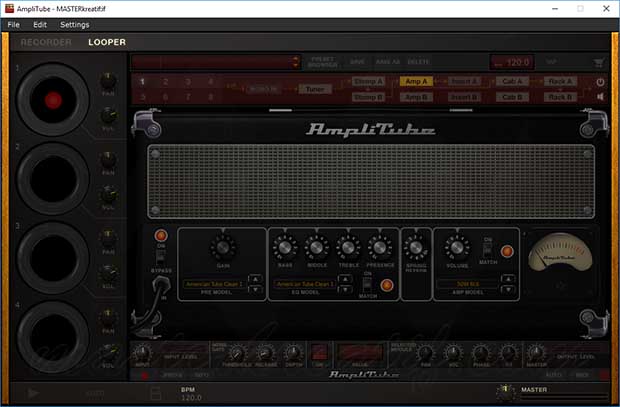Select the loop 4 circular pad

click(53, 337)
